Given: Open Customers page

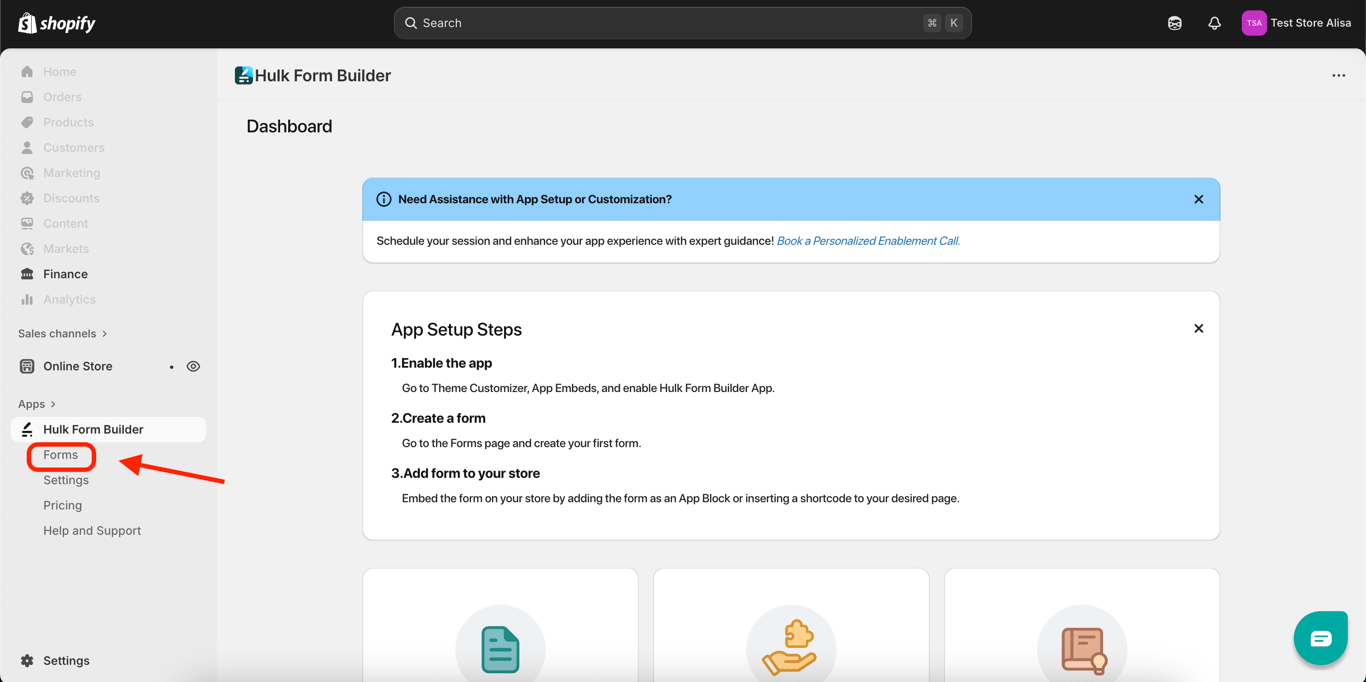Looking at the screenshot, I should coord(73,148).
